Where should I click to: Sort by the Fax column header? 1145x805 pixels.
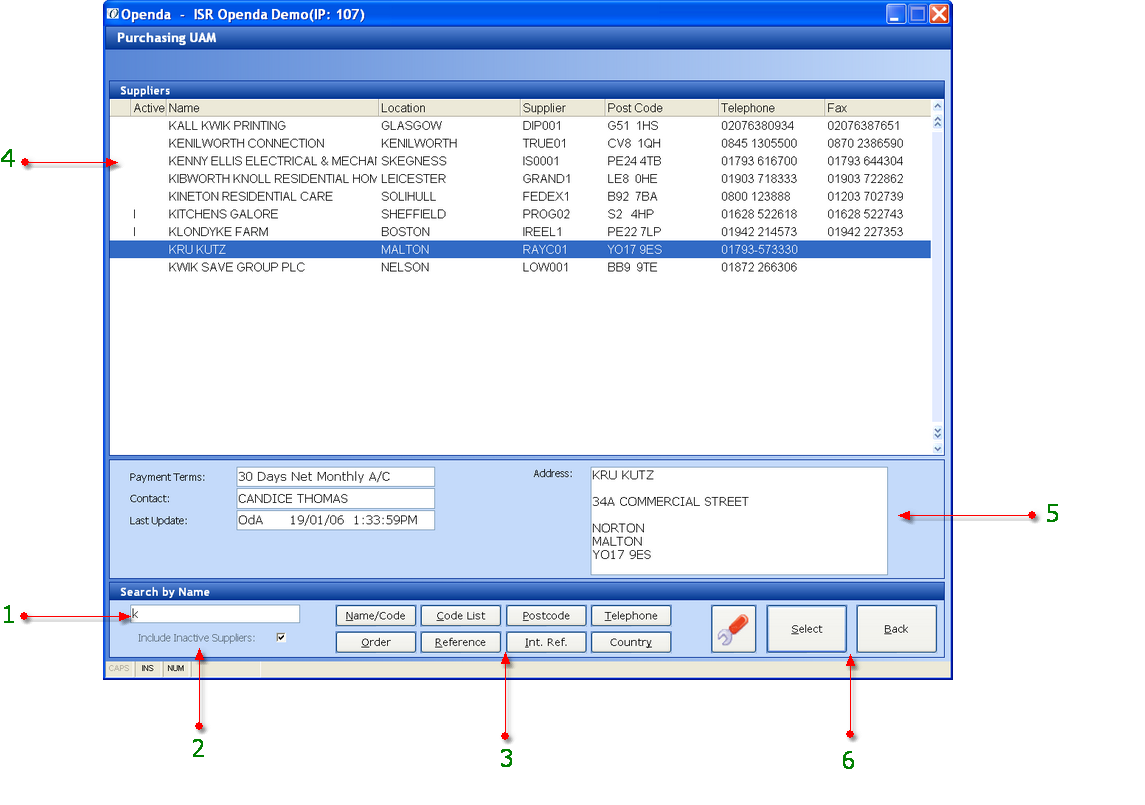[878, 108]
